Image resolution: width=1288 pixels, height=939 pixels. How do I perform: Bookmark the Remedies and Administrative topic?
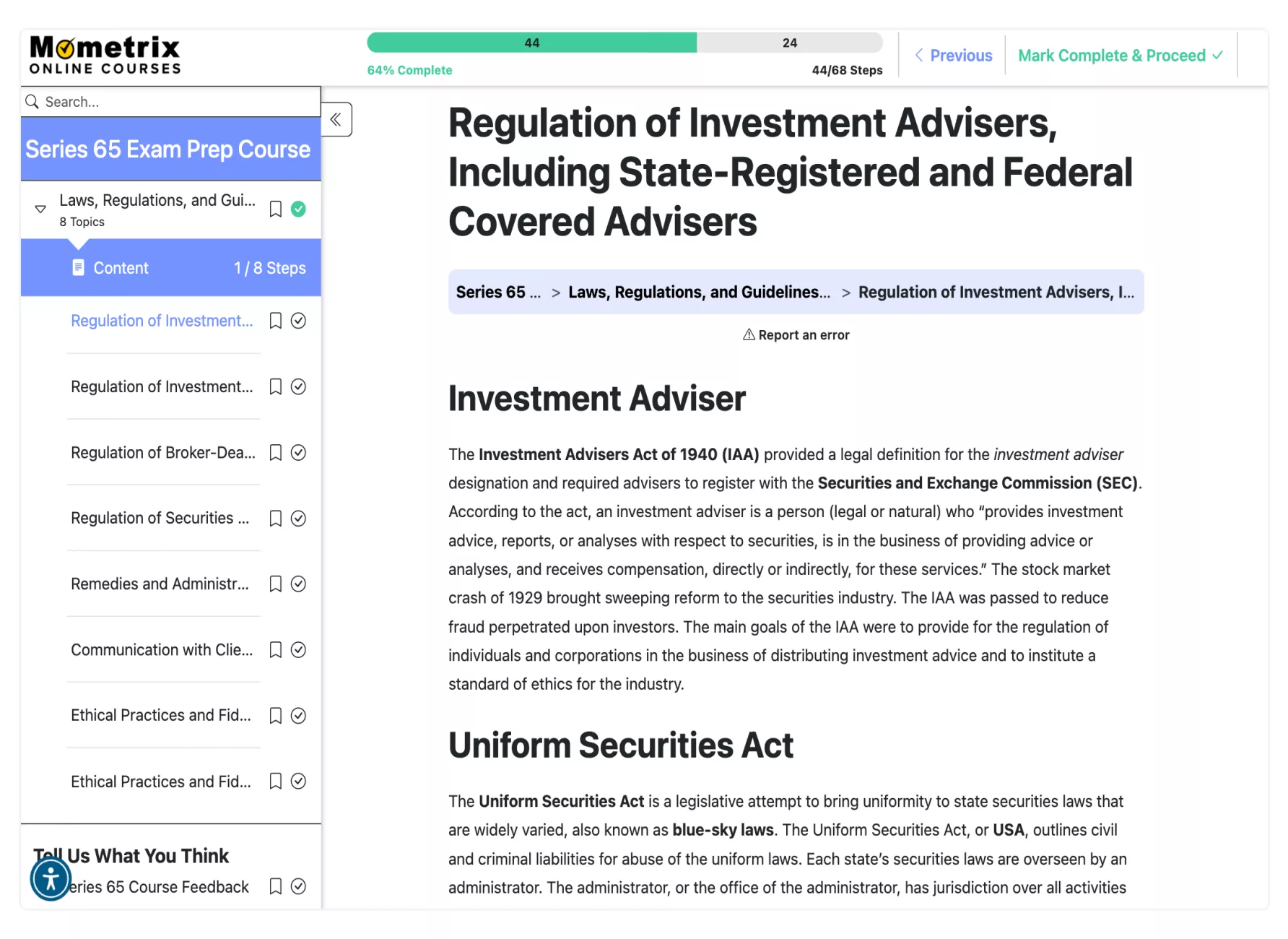click(275, 584)
